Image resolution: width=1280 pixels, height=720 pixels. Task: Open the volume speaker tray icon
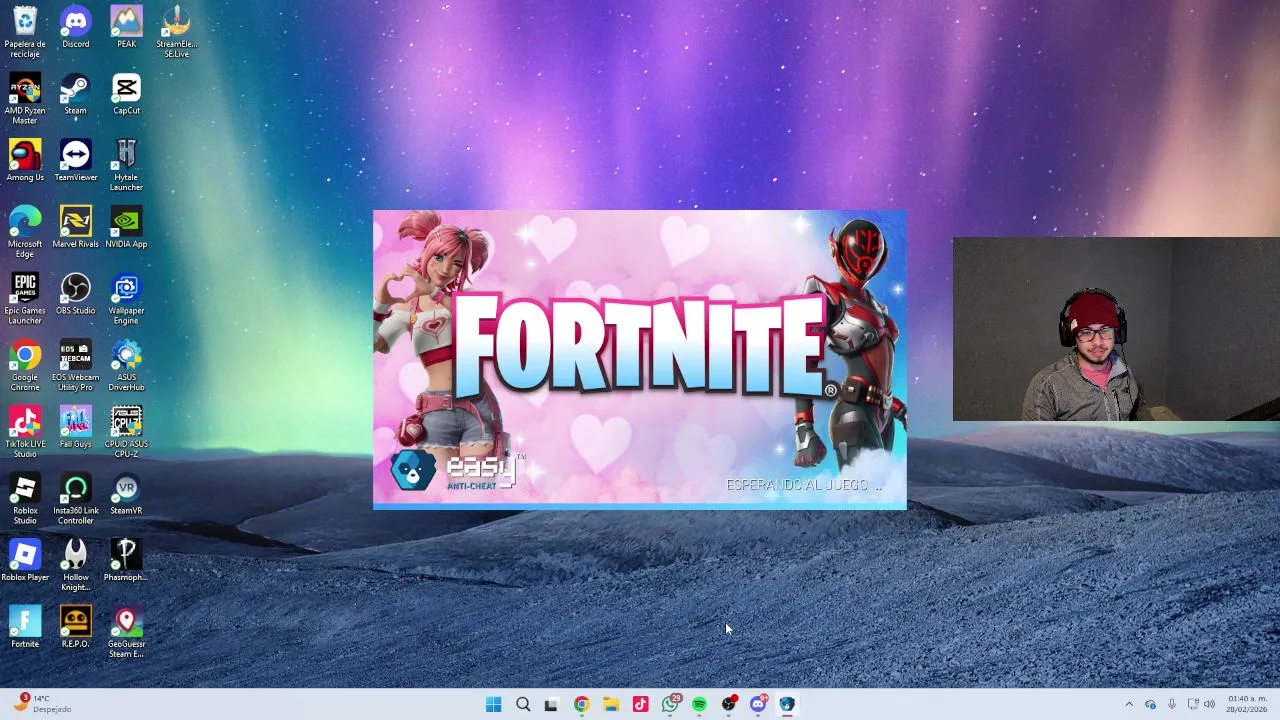(x=1209, y=704)
